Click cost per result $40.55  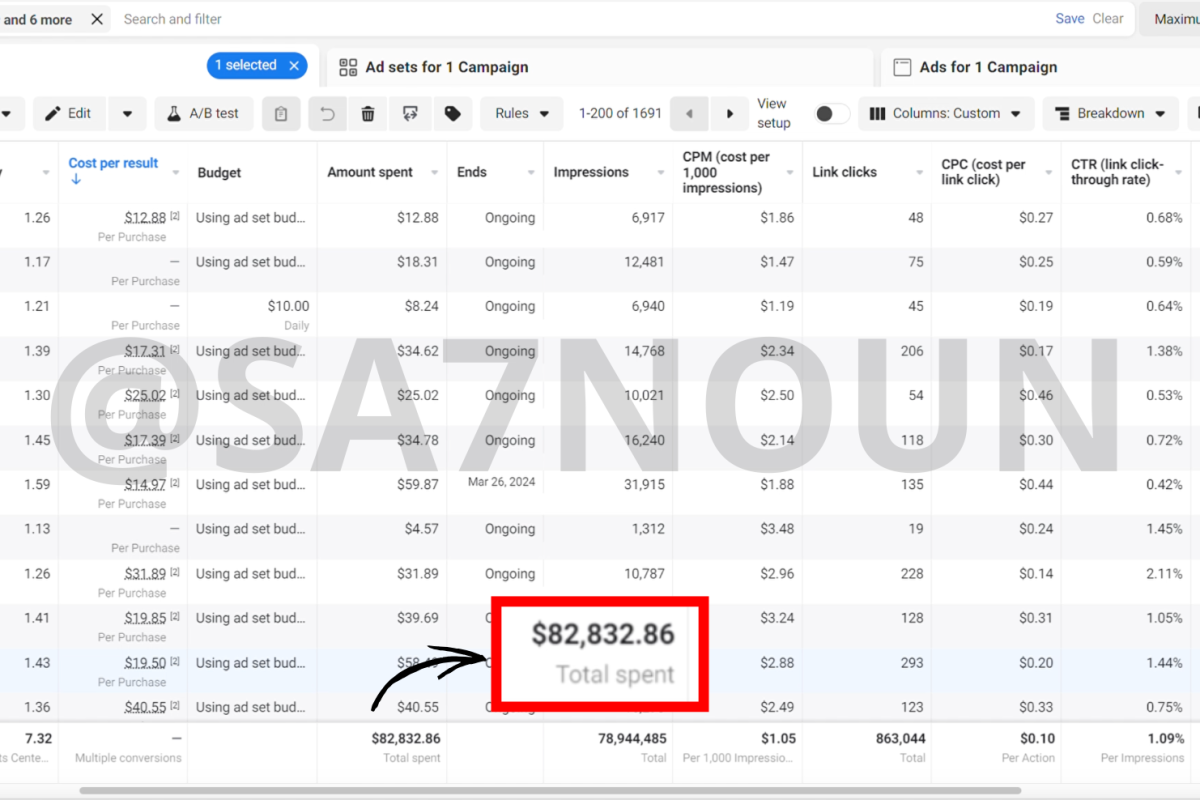point(145,707)
